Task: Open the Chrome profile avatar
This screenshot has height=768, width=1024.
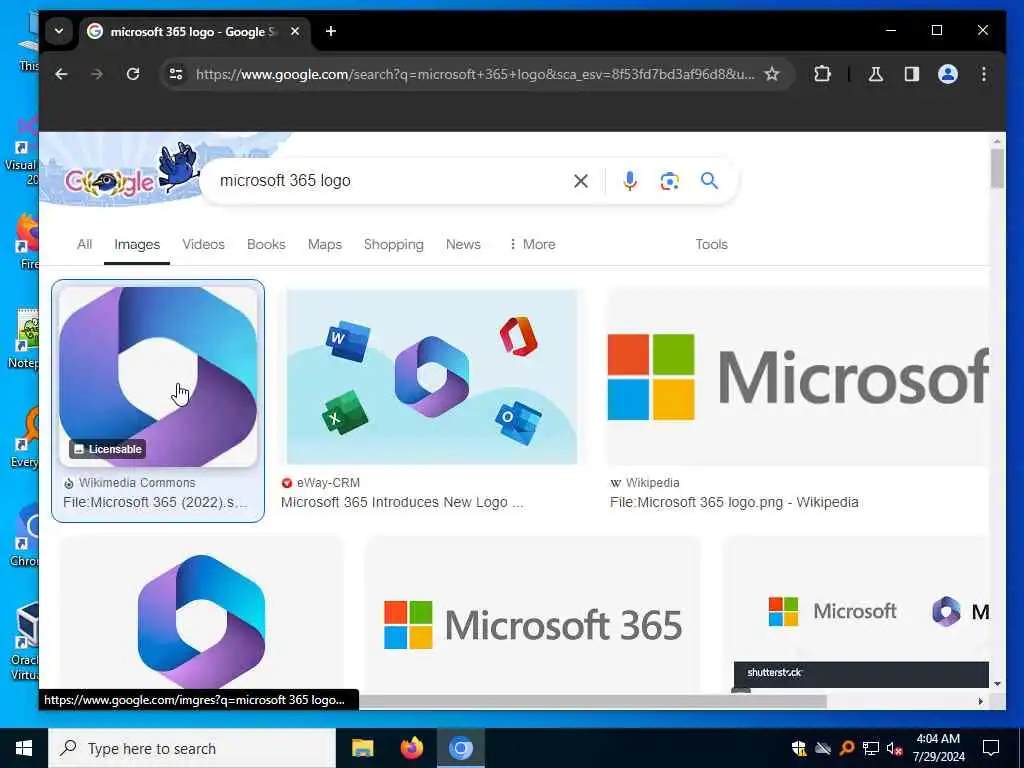Action: click(x=948, y=74)
